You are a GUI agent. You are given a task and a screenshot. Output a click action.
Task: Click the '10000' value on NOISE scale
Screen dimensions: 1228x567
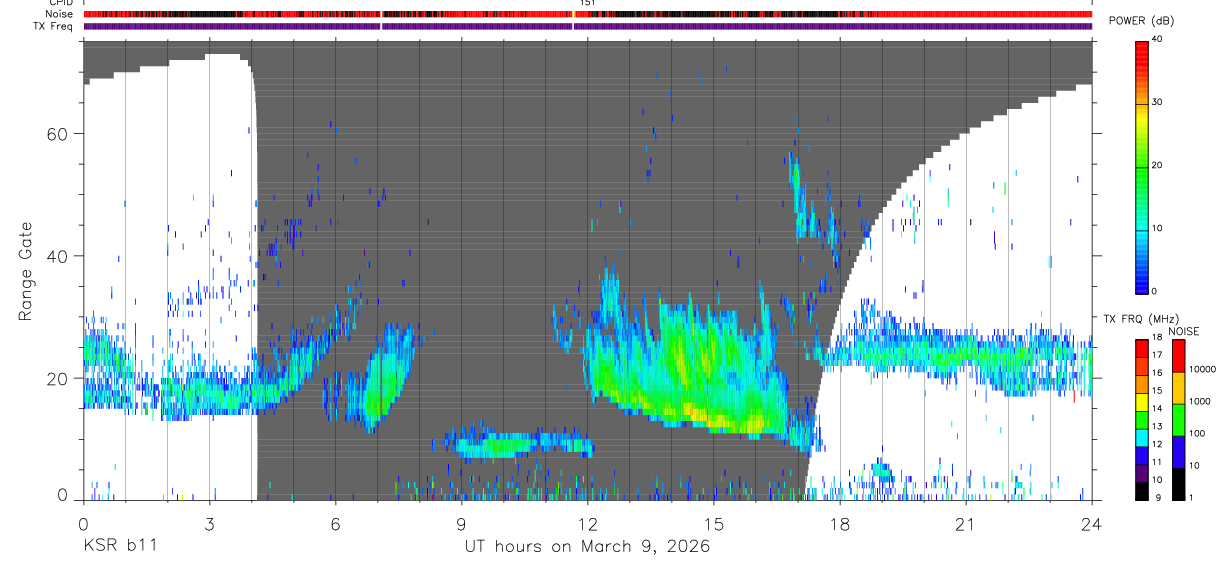click(x=1202, y=369)
